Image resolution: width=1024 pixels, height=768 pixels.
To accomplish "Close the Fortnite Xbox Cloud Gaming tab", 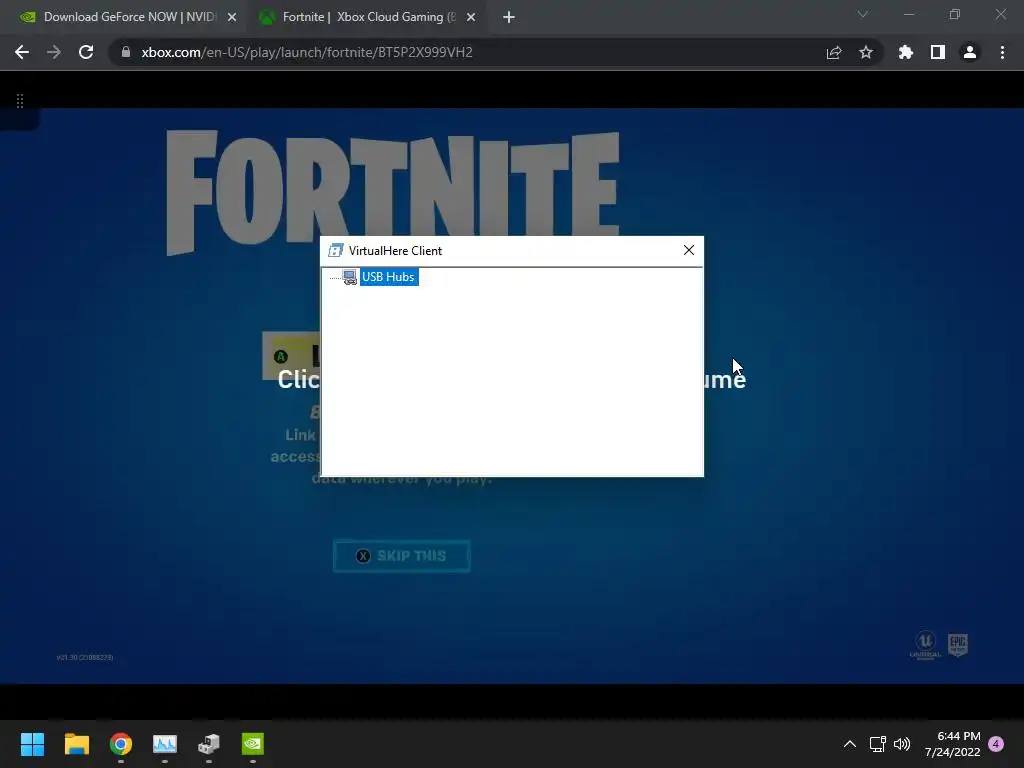I will 471,17.
